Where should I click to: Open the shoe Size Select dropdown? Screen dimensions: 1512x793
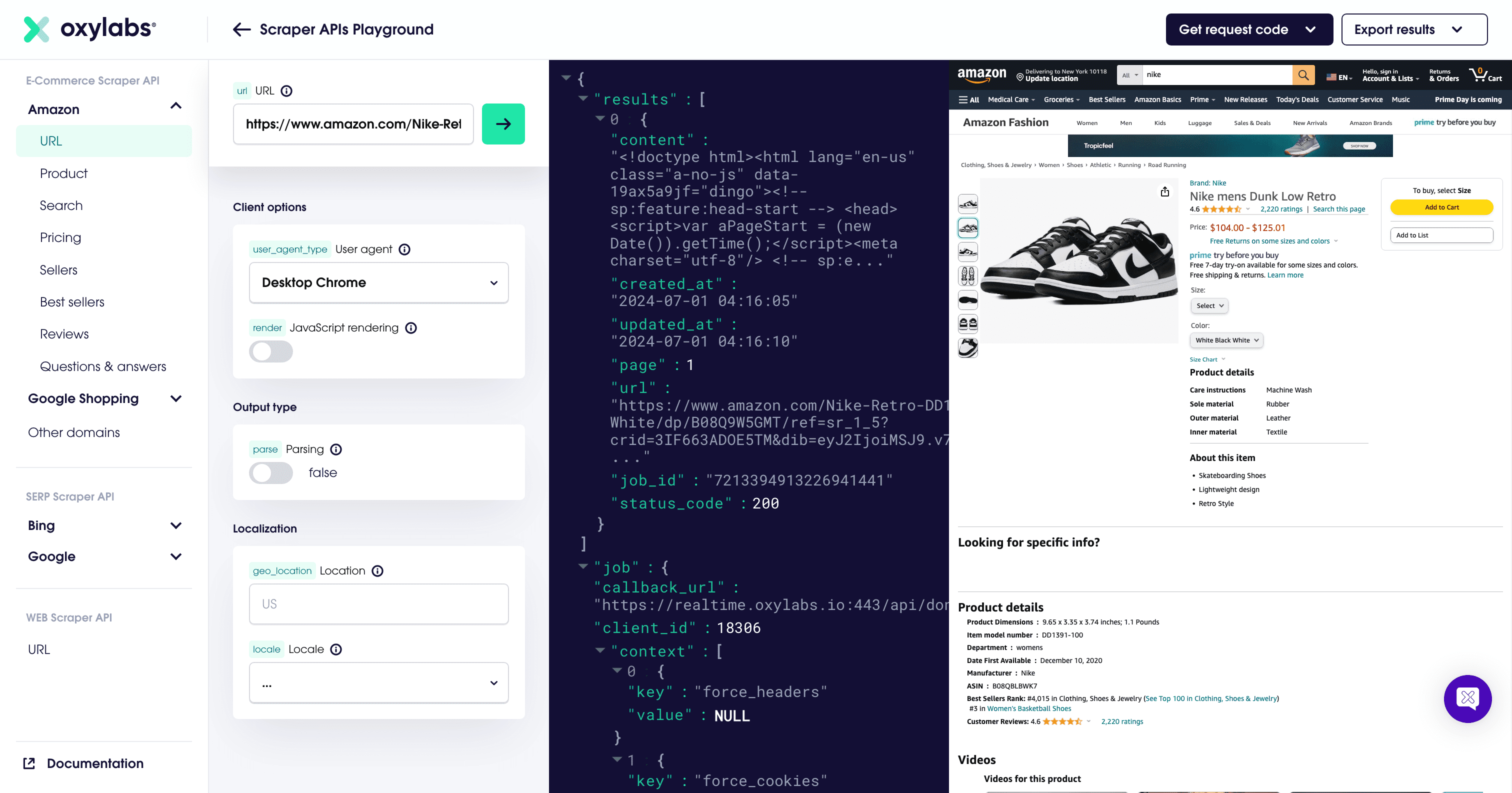click(1208, 305)
